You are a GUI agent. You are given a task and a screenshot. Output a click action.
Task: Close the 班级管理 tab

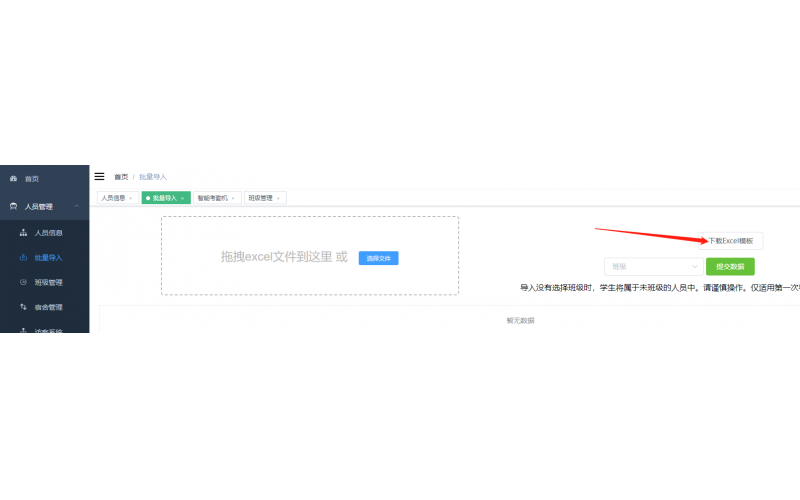tap(279, 198)
